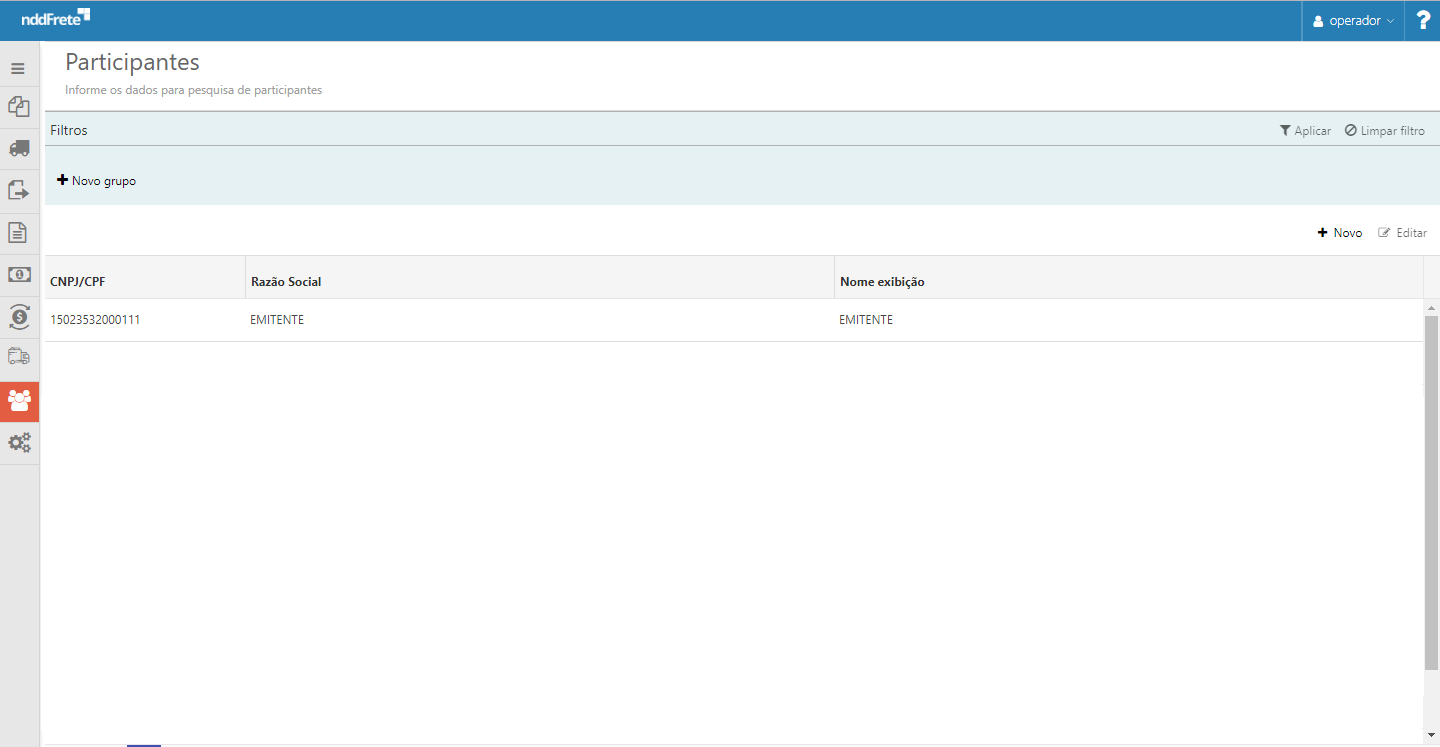
Task: Click the export arrow sidebar icon
Action: tap(18, 190)
